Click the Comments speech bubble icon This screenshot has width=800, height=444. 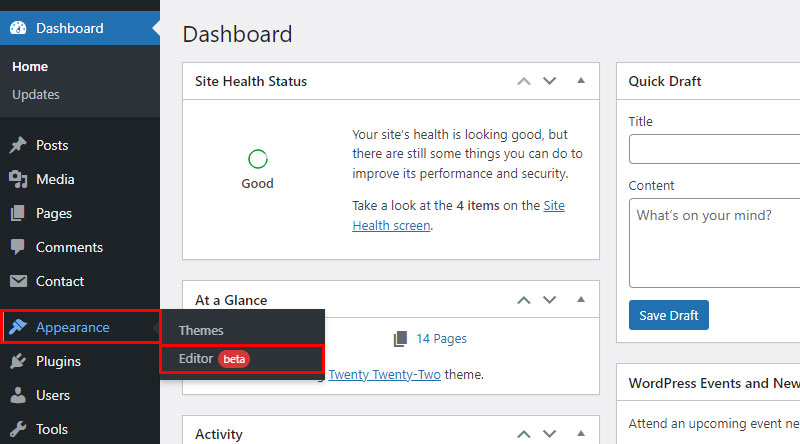[x=18, y=247]
